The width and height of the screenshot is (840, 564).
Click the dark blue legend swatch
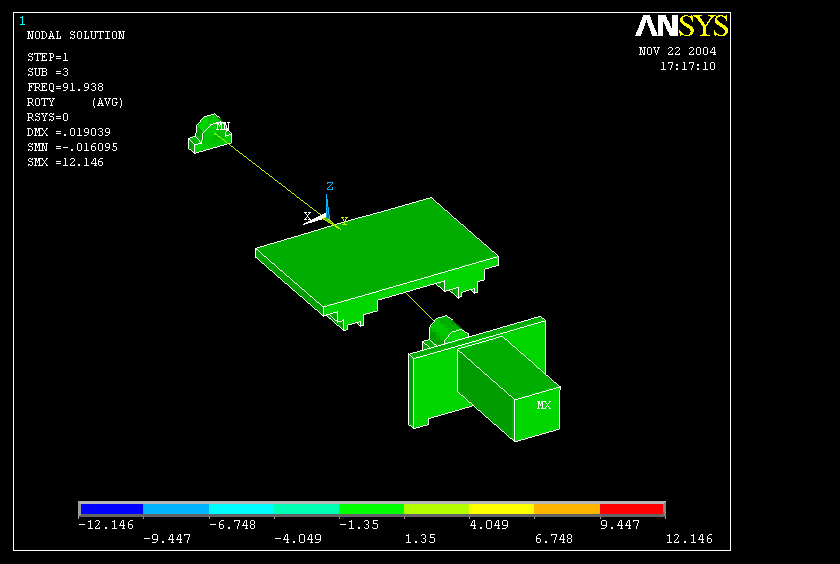point(111,509)
